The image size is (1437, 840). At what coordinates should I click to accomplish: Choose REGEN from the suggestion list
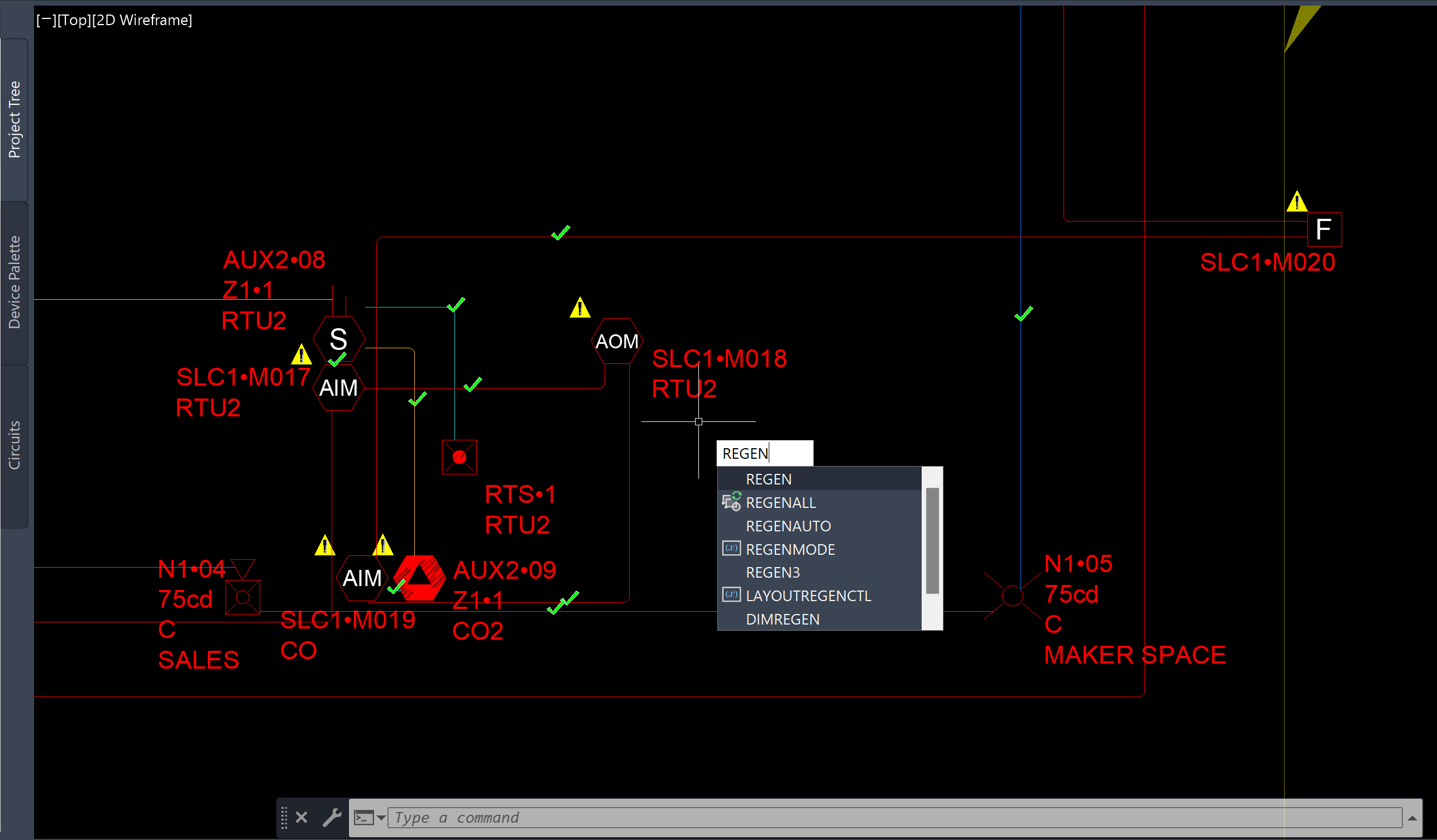click(x=820, y=479)
